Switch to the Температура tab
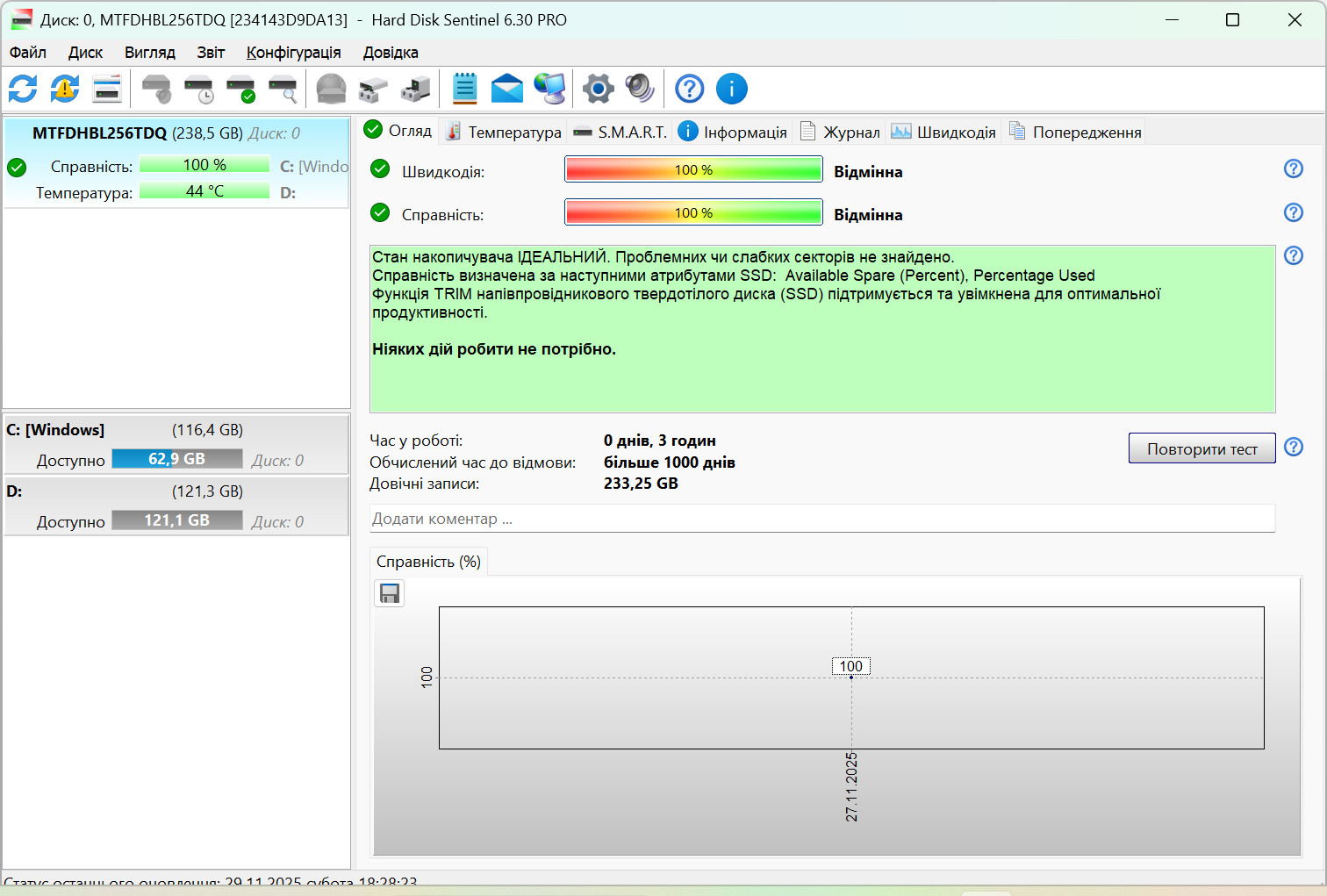The height and width of the screenshot is (896, 1327). pos(504,132)
